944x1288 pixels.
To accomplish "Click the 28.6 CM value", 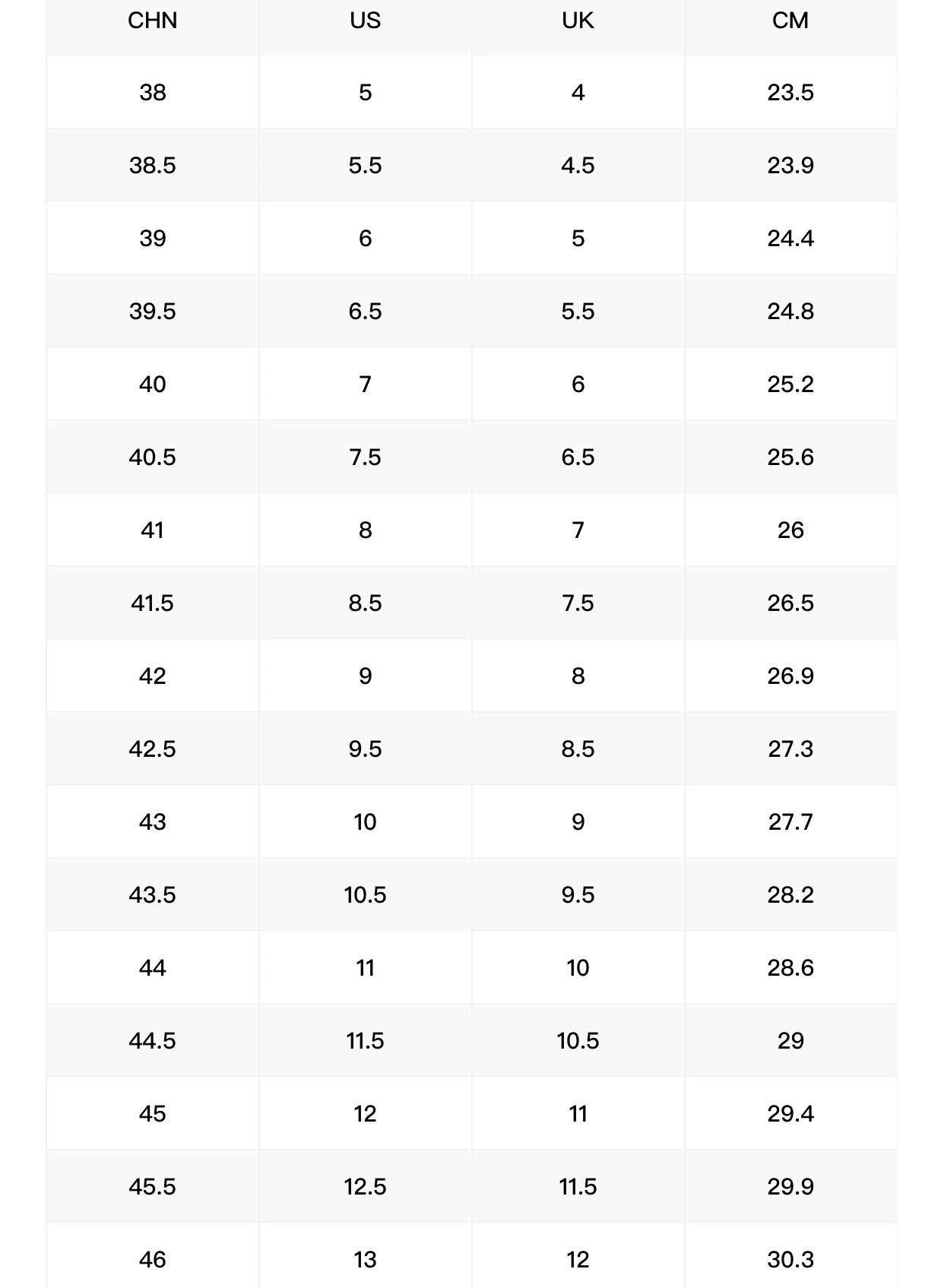I will 790,967.
